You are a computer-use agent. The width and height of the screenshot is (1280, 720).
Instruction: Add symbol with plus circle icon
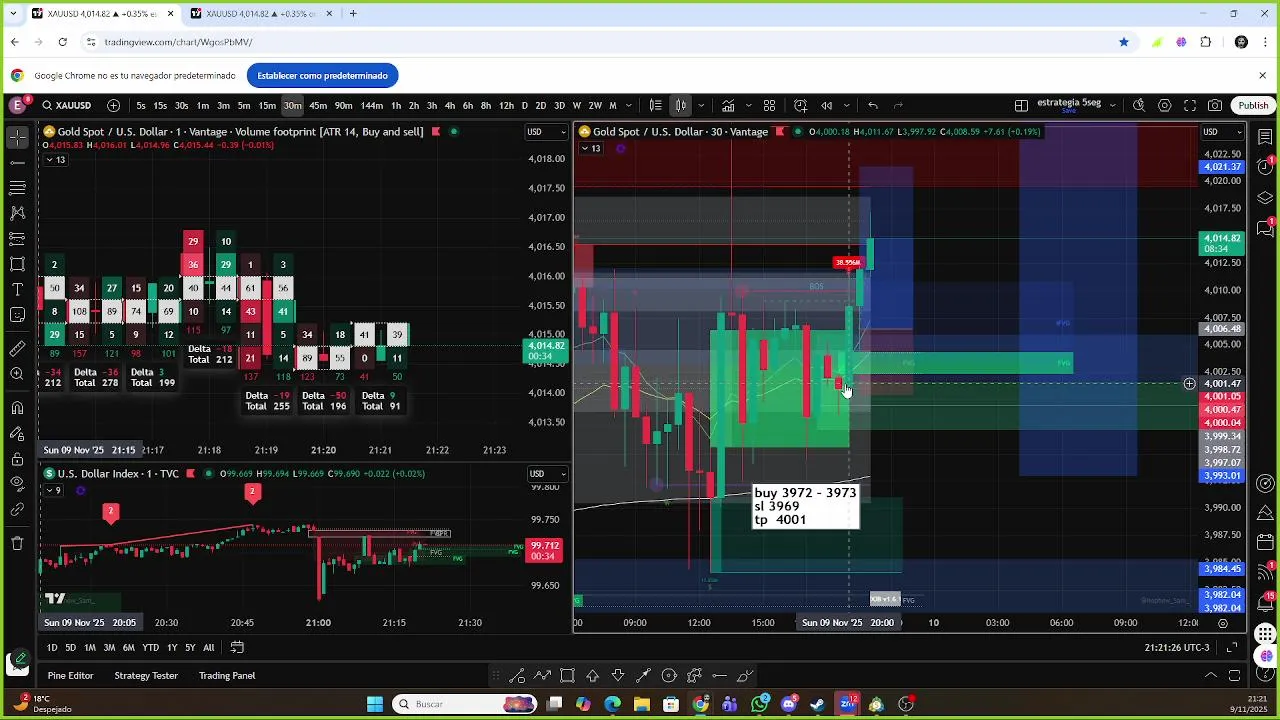click(113, 105)
